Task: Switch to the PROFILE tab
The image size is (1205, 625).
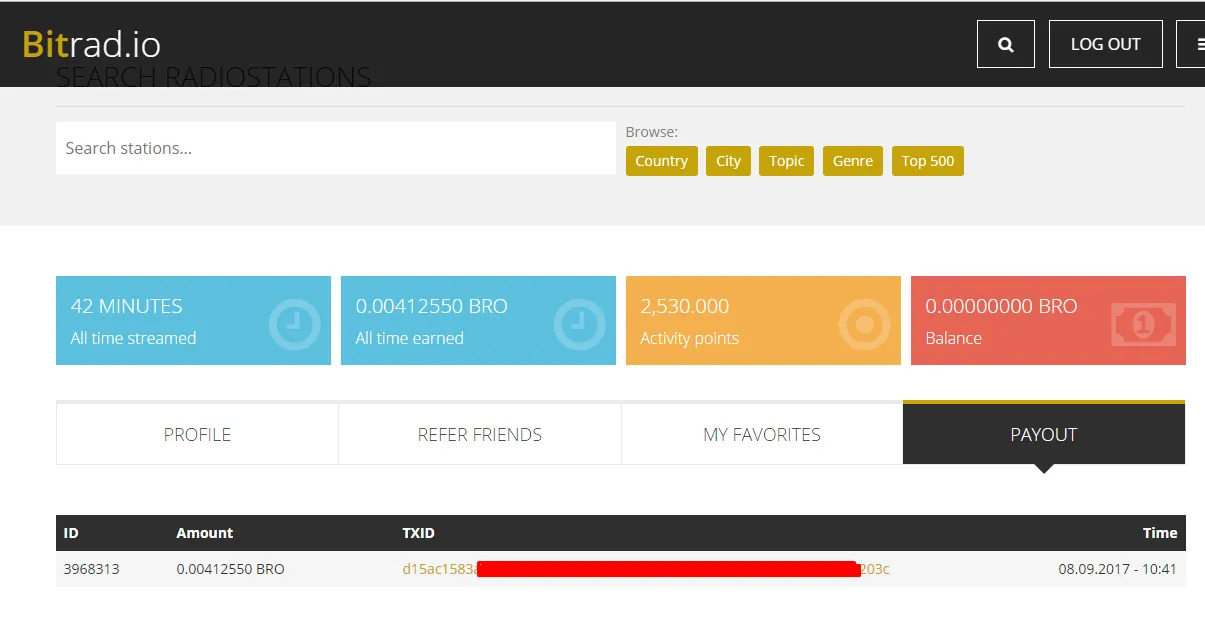Action: [x=197, y=434]
